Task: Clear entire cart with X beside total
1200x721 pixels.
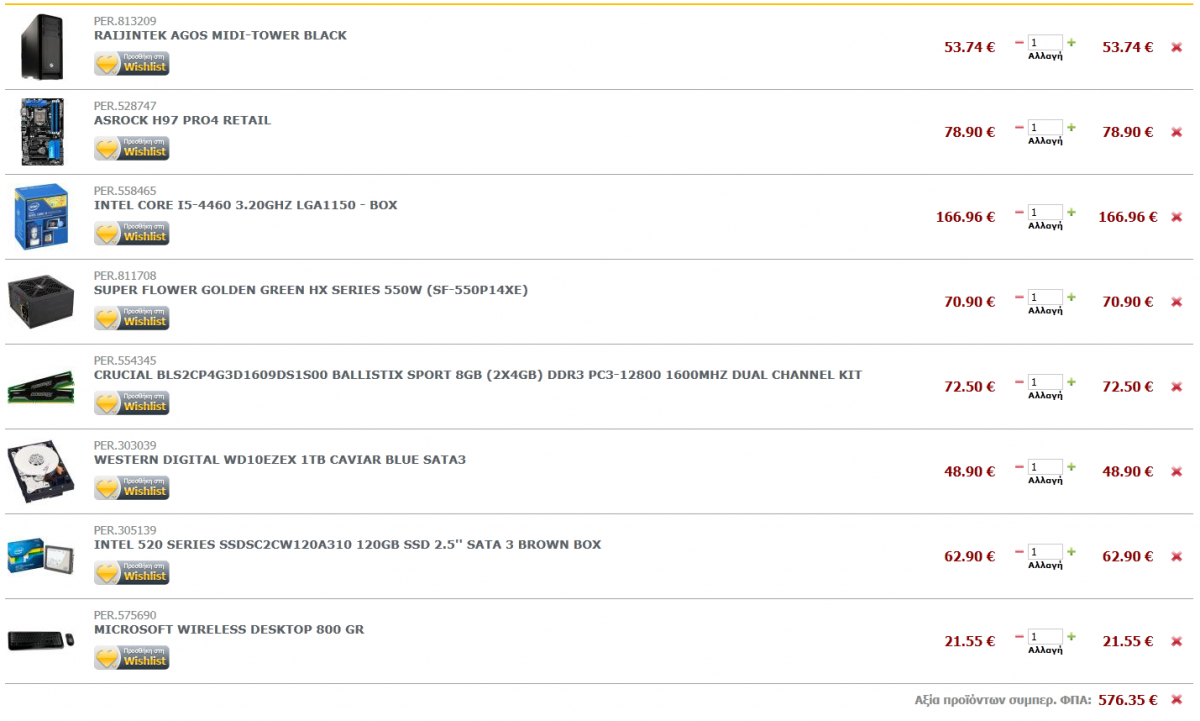Action: [1176, 700]
